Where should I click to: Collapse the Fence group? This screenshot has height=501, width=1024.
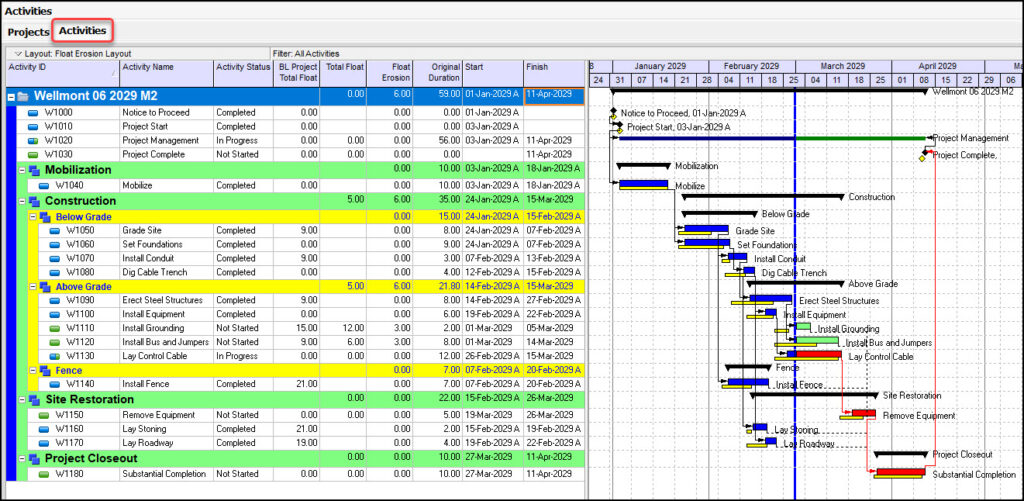coord(31,370)
